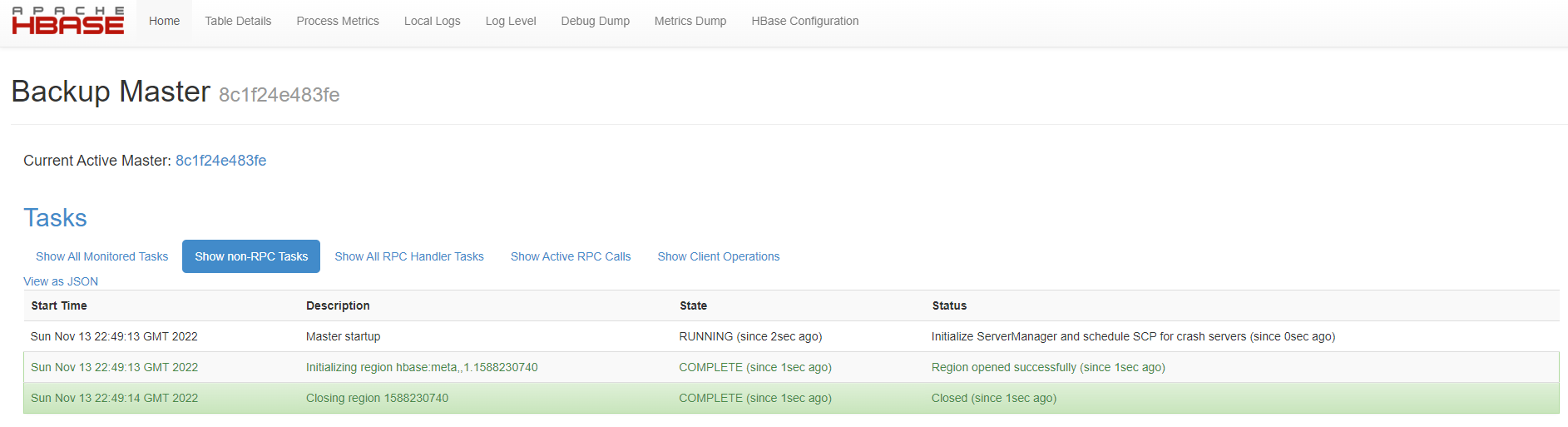
Task: Click the View as JSON link
Action: pos(61,281)
